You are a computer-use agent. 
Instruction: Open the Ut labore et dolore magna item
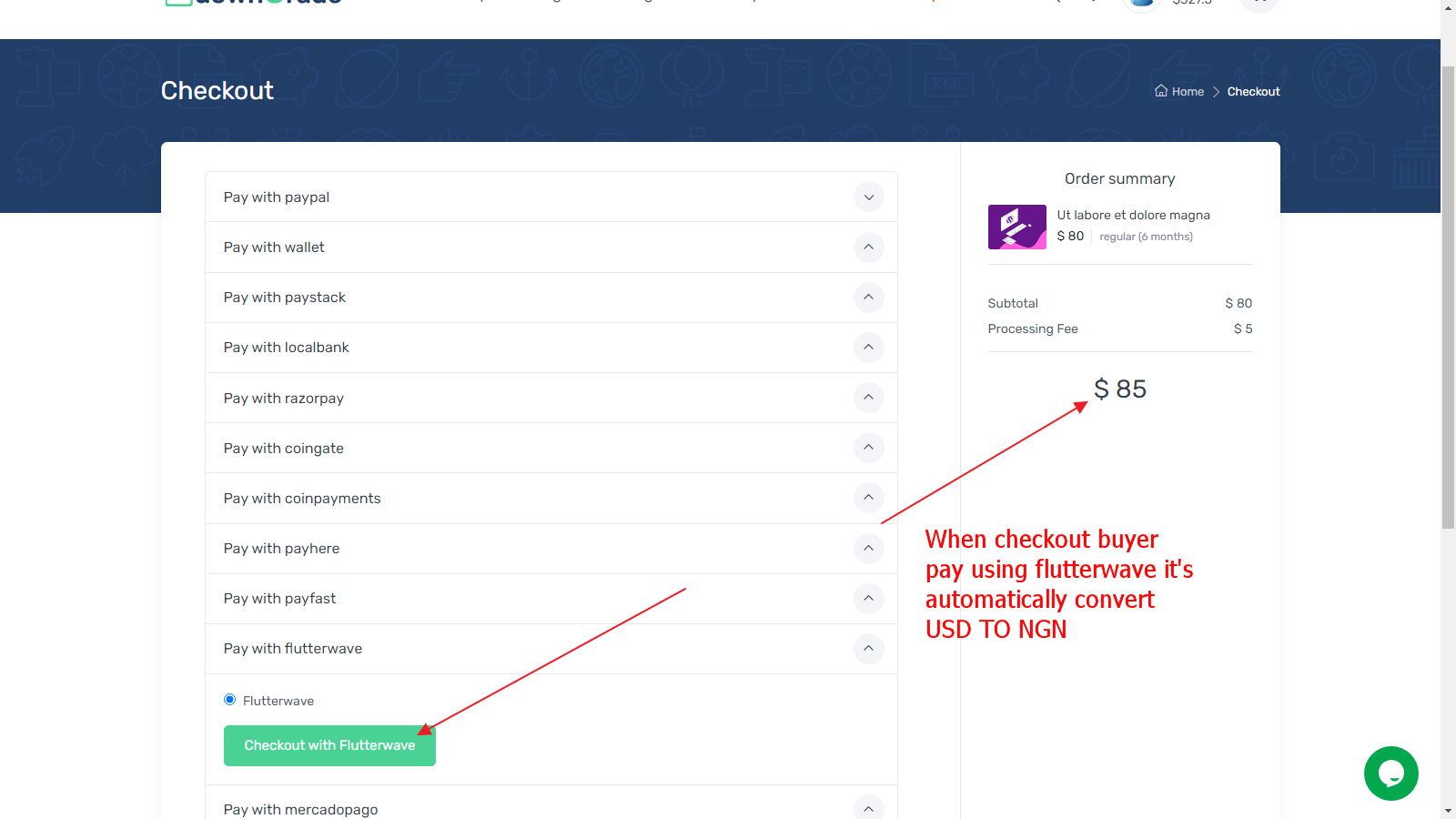pyautogui.click(x=1133, y=216)
